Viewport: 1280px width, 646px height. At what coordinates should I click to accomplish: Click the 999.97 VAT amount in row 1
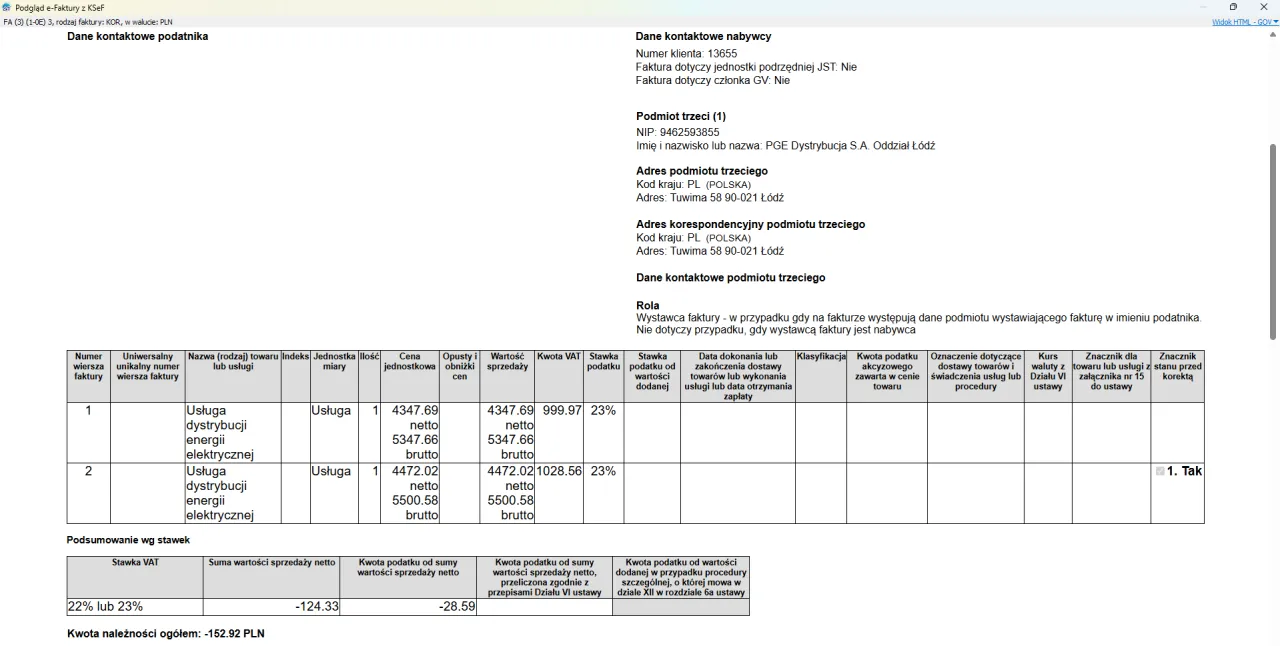click(x=561, y=410)
